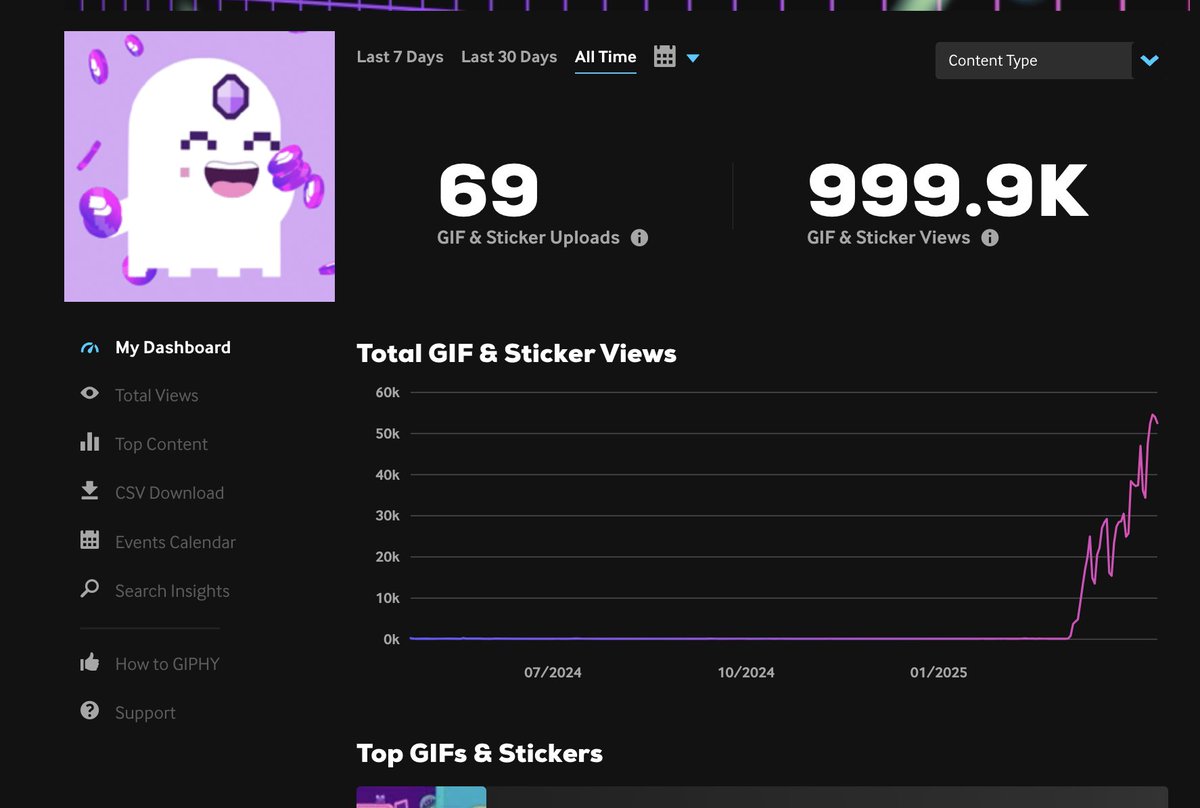Open Search Insights link
The width and height of the screenshot is (1200, 808).
172,591
